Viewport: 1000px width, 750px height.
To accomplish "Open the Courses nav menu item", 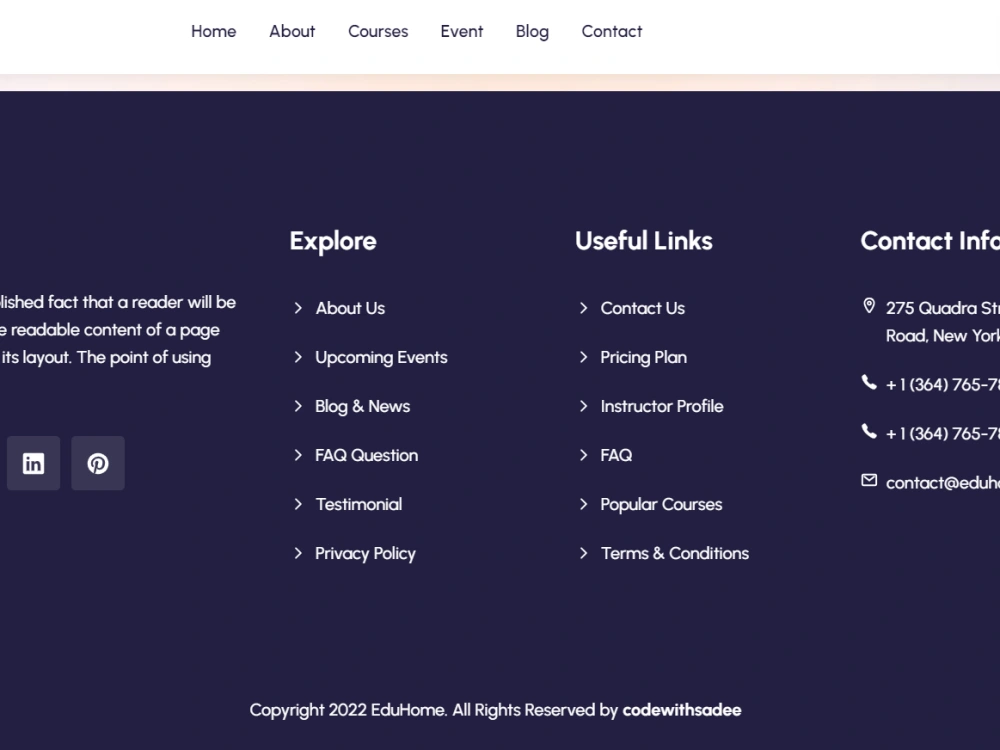I will click(378, 31).
